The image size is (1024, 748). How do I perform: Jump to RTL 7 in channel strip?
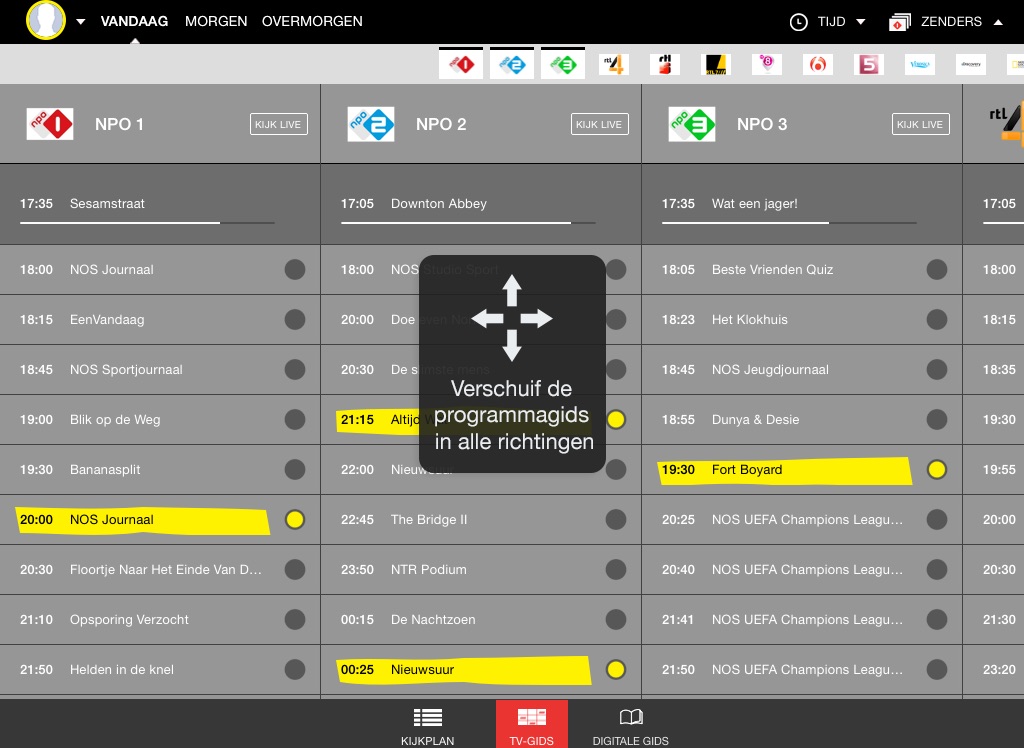coord(716,64)
